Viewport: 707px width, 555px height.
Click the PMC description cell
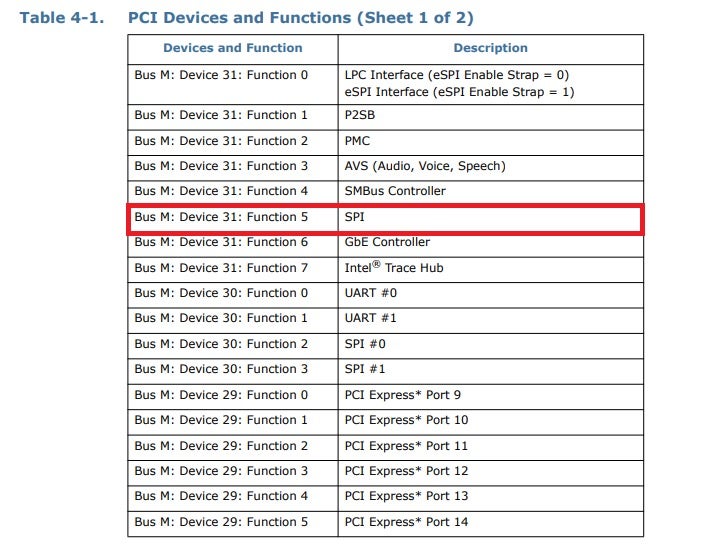pos(357,141)
